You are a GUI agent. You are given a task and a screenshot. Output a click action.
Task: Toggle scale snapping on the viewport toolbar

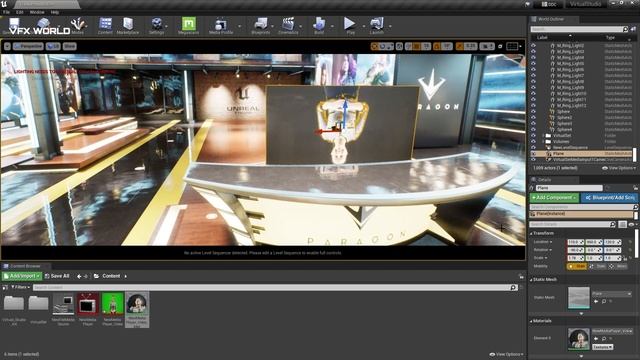pos(460,47)
